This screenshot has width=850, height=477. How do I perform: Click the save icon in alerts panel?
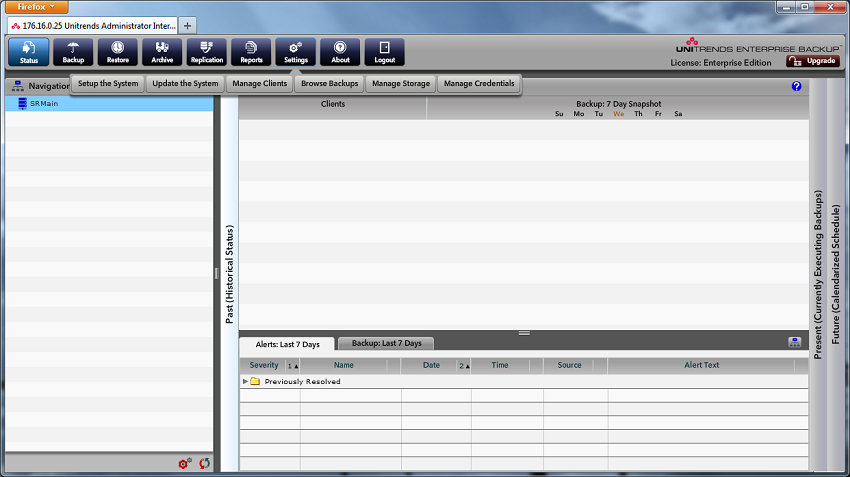tap(795, 342)
